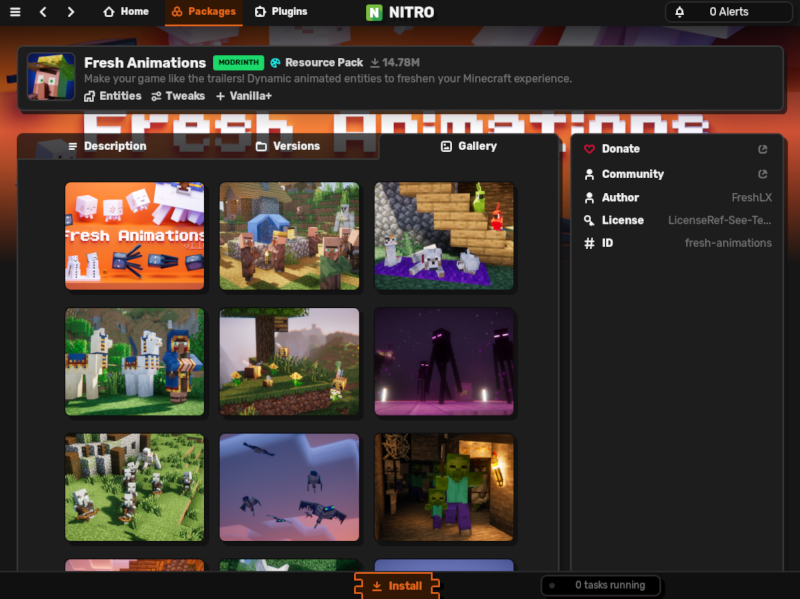
Task: Click the tasks running status indicator
Action: click(x=601, y=585)
